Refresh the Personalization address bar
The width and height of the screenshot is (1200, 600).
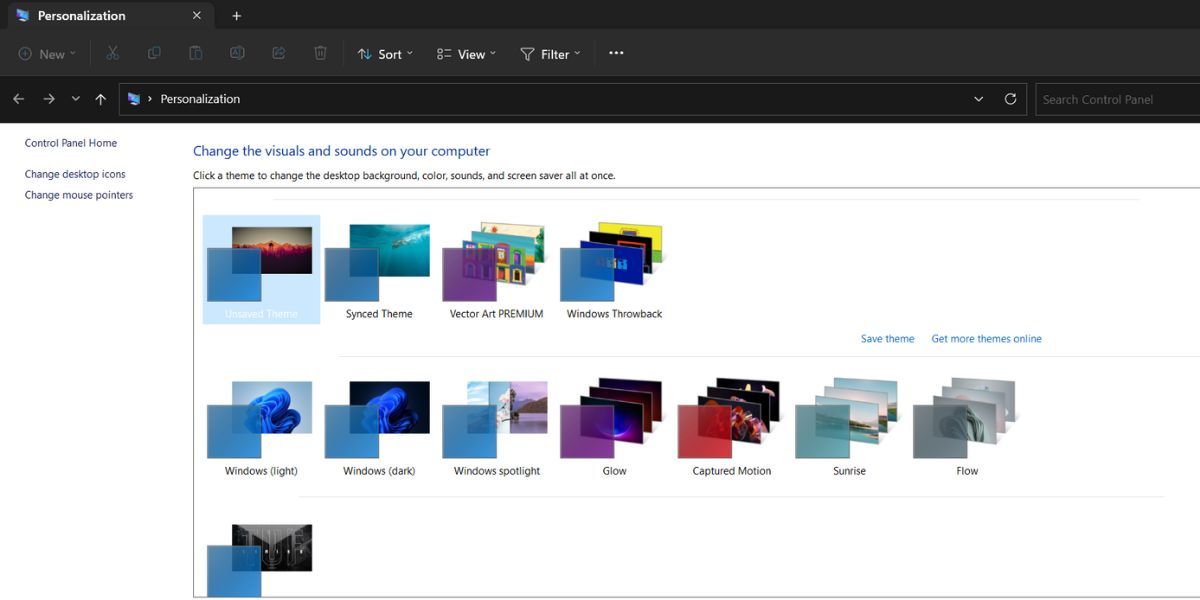(1010, 99)
